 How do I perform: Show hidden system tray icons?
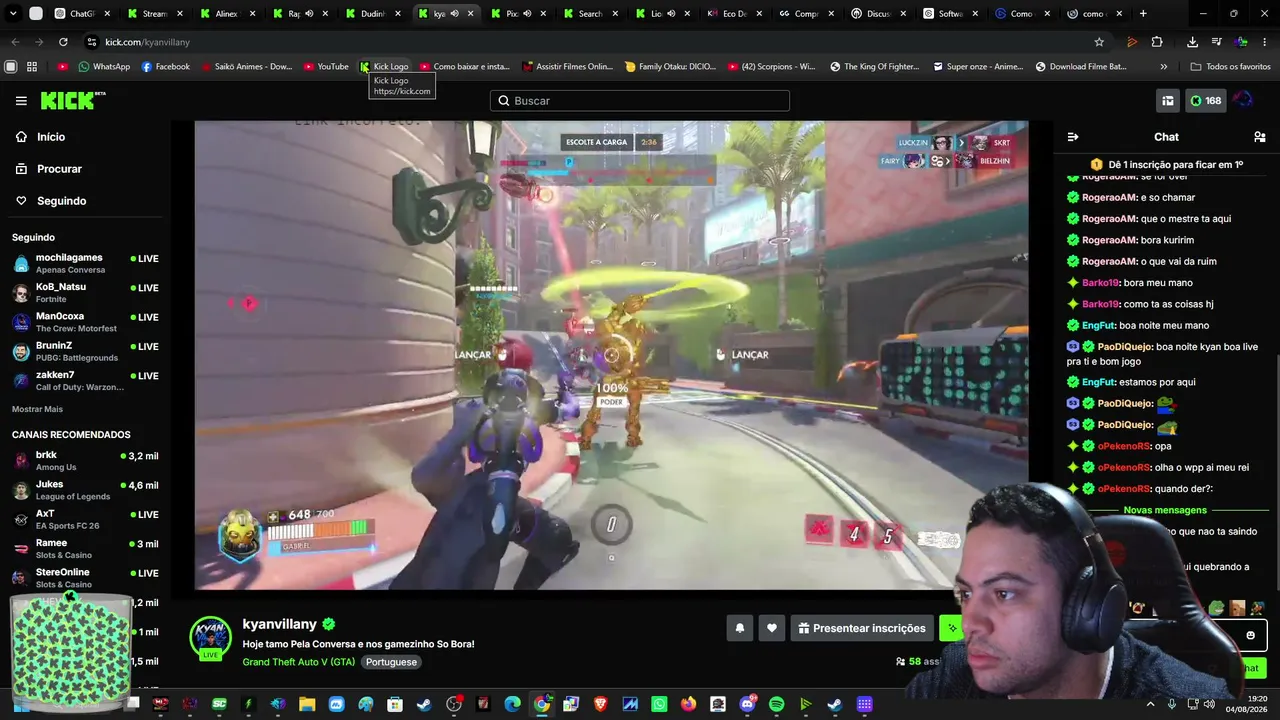[1150, 704]
